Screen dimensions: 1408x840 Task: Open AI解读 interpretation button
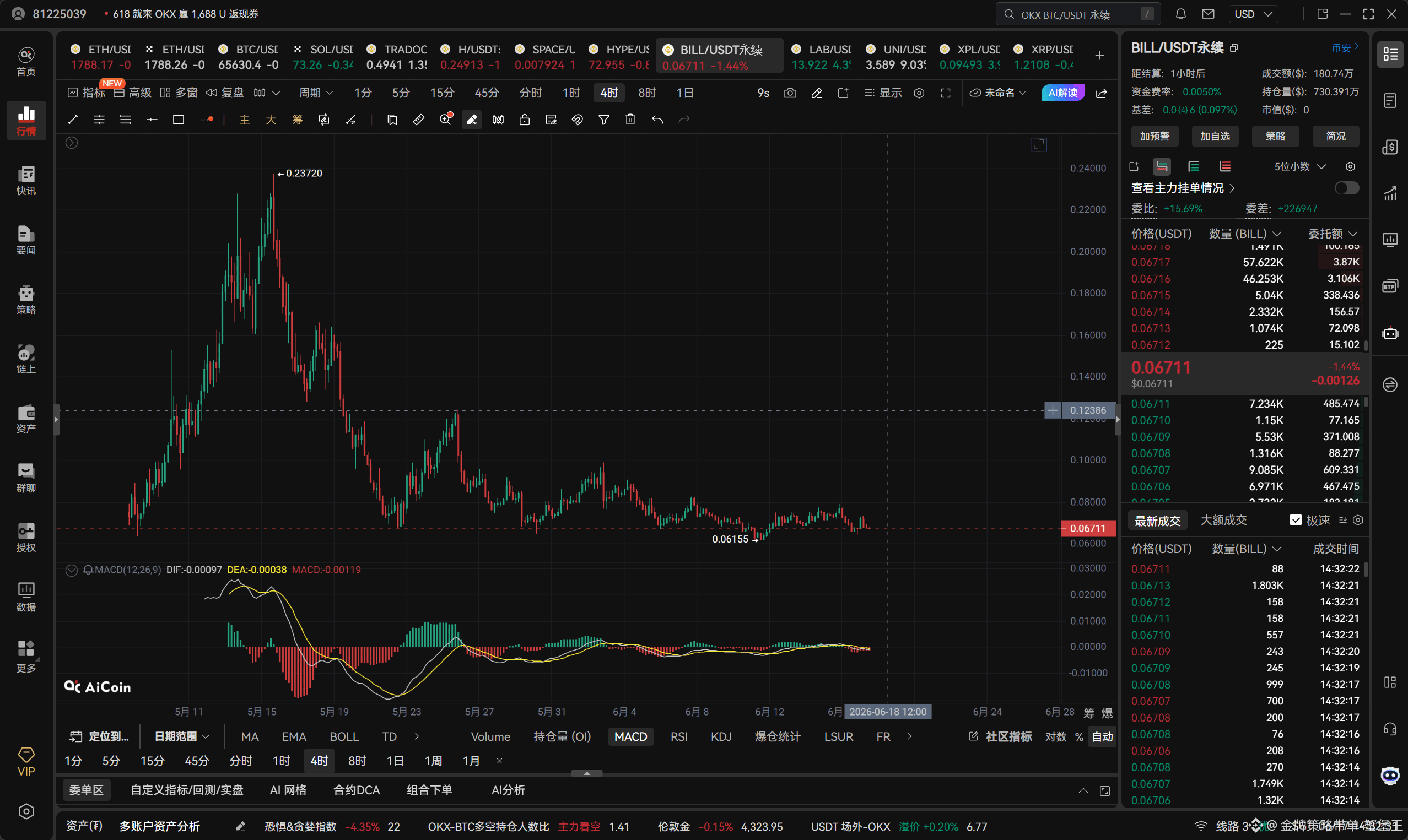[x=1062, y=93]
